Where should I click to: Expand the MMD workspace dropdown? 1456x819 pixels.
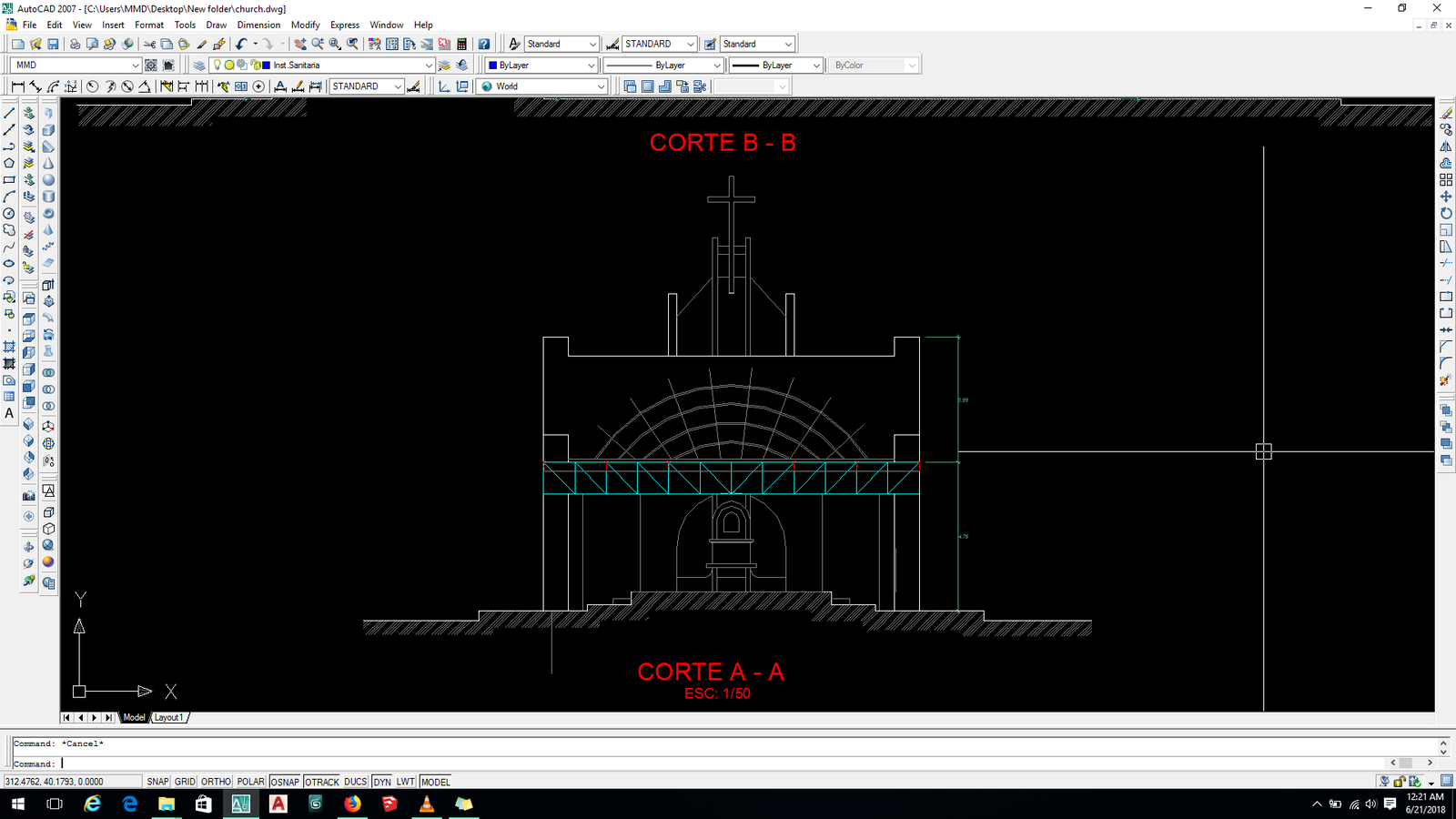coord(136,66)
